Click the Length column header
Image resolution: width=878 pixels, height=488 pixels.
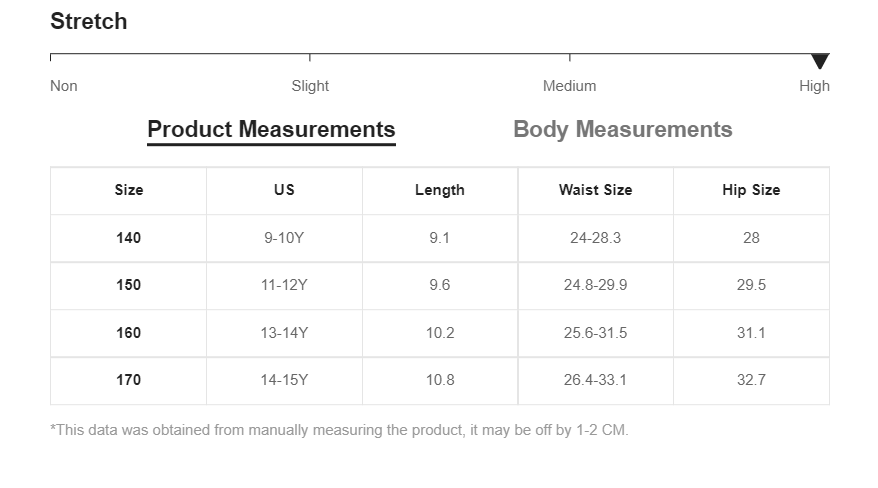[x=440, y=190]
